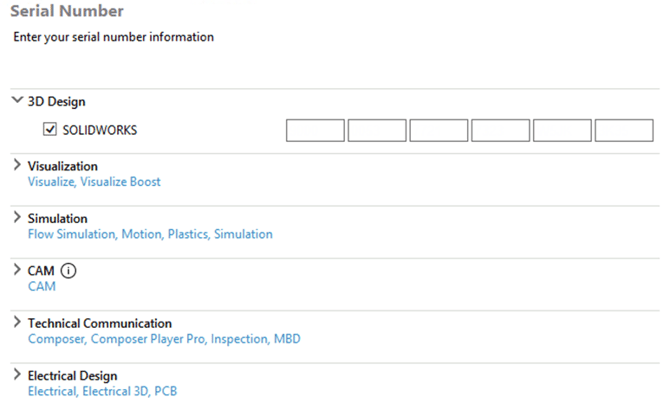Click the fifth serial number field

pyautogui.click(x=563, y=130)
